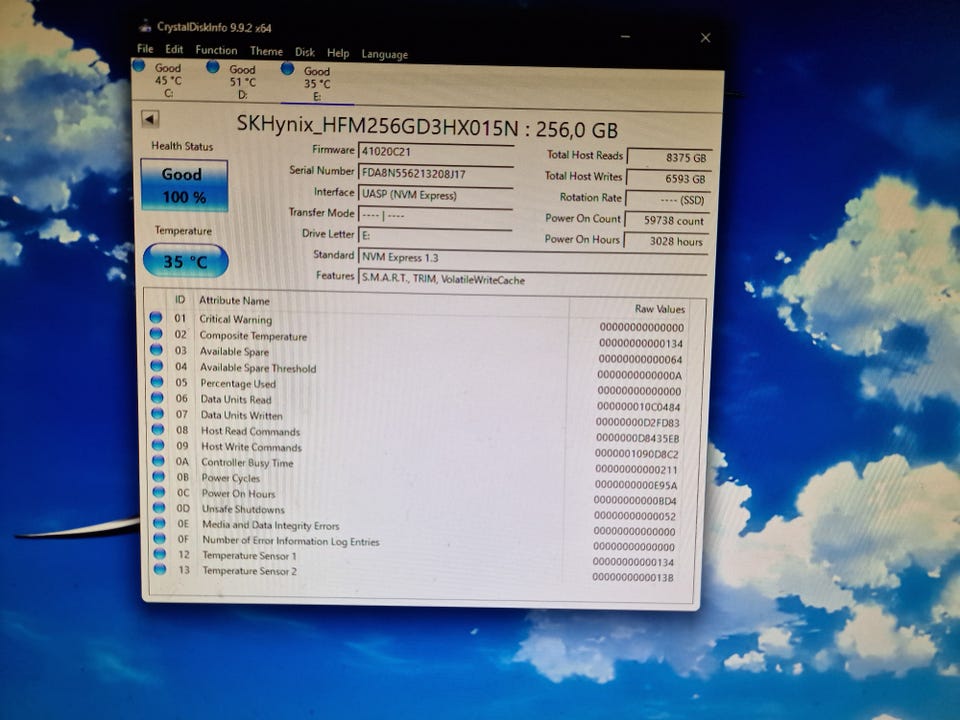Click the CrystalDiskInfo title bar icon
The width and height of the screenshot is (960, 720).
pos(145,26)
